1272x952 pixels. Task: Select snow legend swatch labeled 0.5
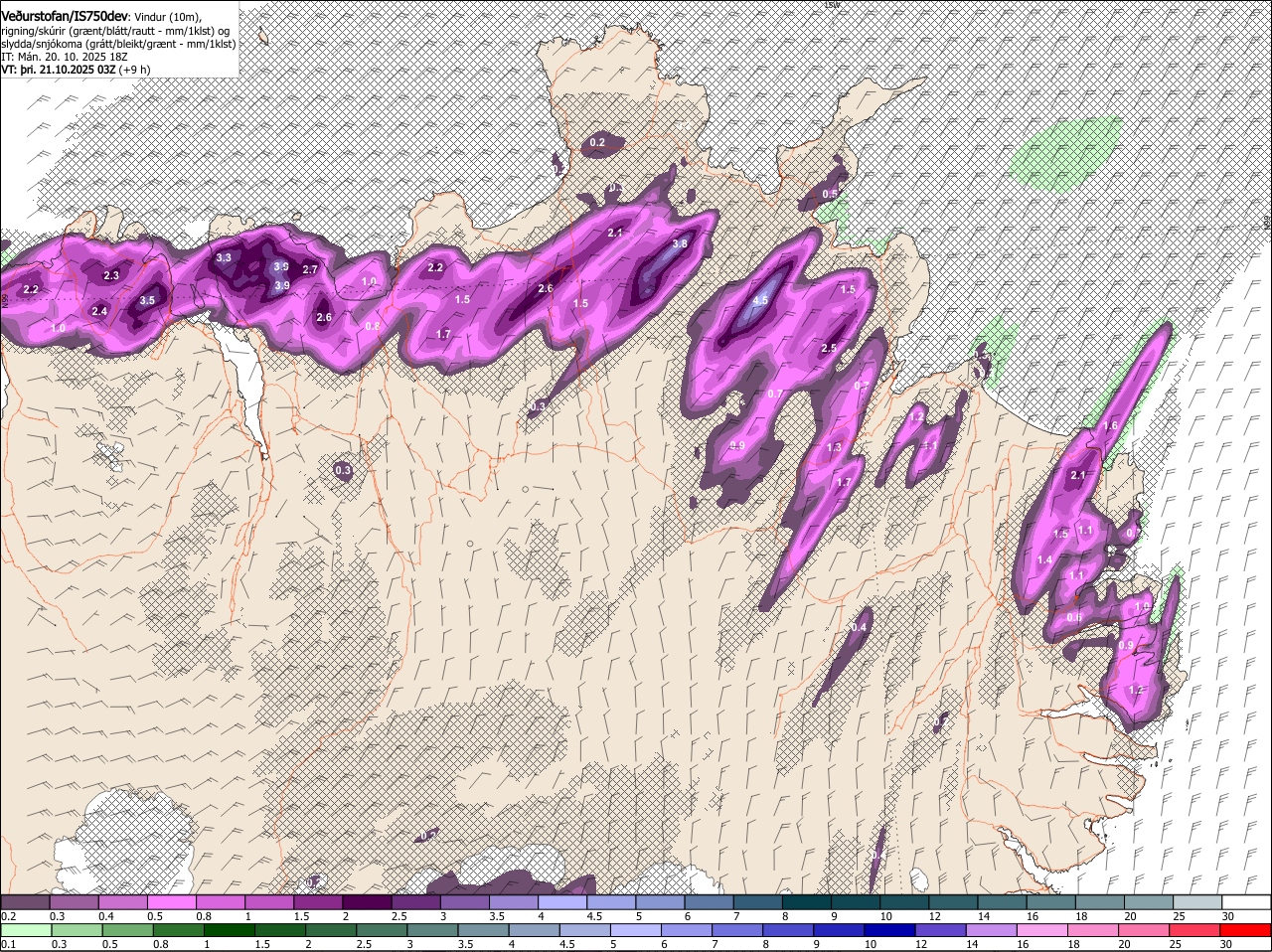(171, 902)
